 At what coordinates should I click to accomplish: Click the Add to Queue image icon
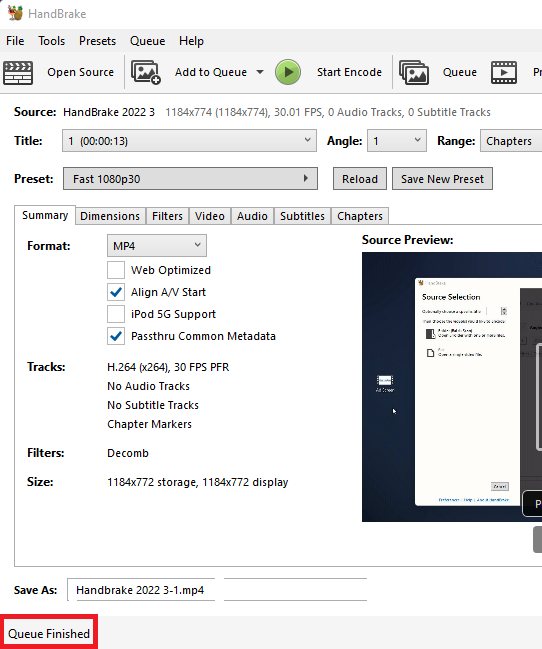pyautogui.click(x=146, y=72)
